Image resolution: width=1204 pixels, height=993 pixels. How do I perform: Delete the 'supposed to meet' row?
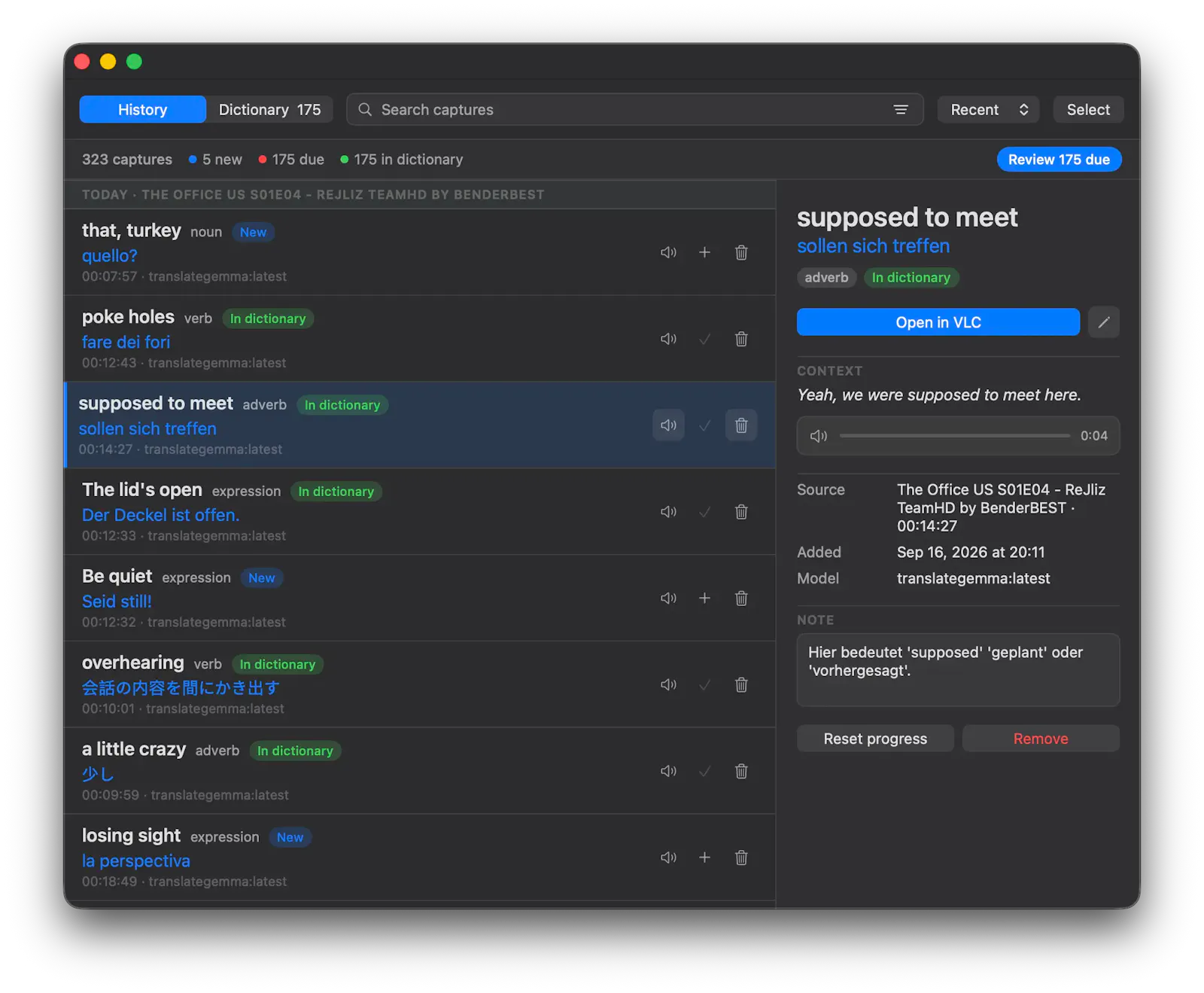click(741, 425)
